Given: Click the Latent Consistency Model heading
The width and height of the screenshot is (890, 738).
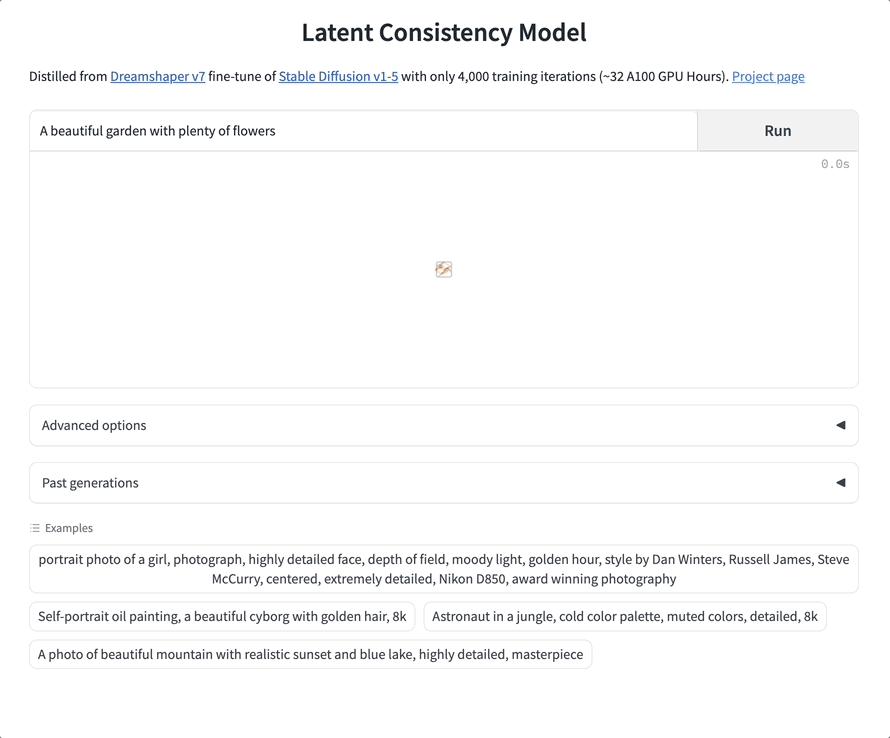Looking at the screenshot, I should pyautogui.click(x=444, y=32).
